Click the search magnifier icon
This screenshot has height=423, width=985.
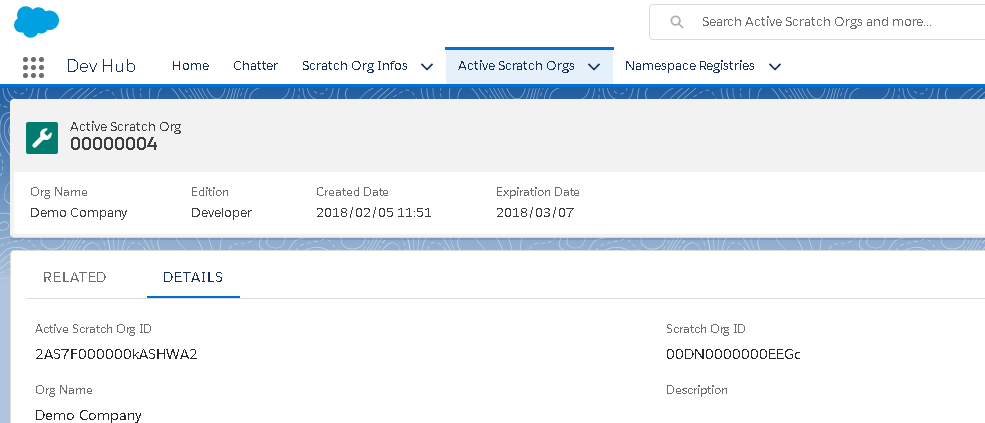[x=677, y=21]
